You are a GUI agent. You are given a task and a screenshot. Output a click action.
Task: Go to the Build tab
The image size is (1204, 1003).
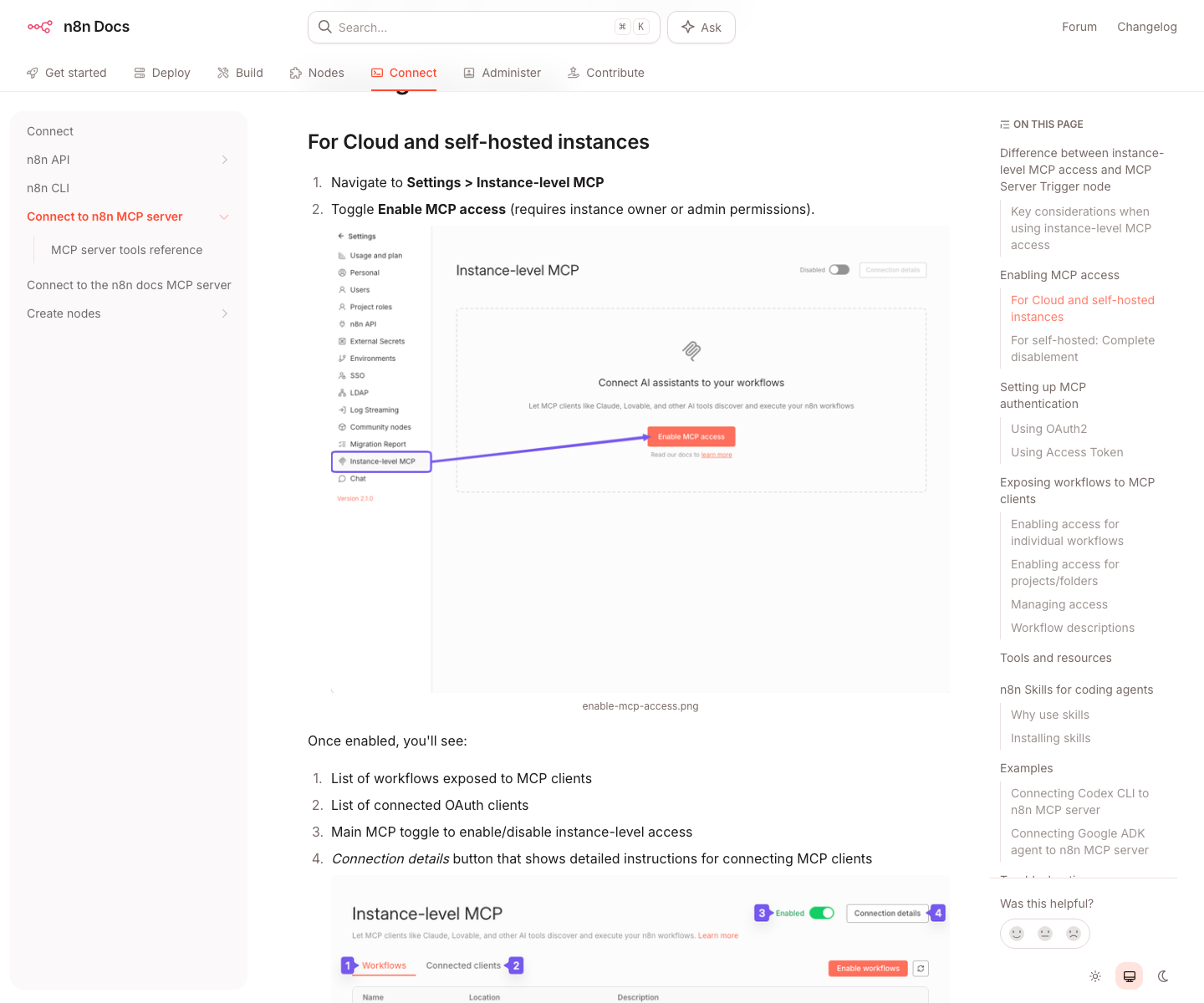[240, 73]
